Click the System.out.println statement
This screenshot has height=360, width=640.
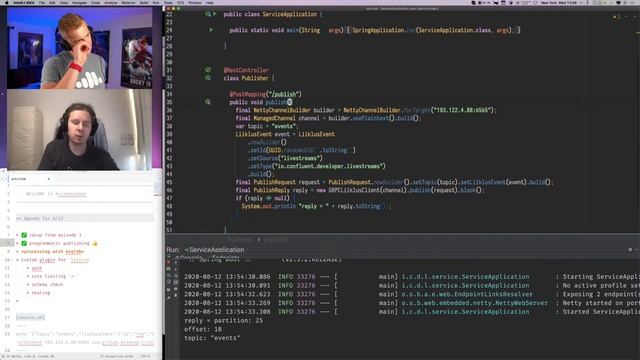click(x=316, y=206)
